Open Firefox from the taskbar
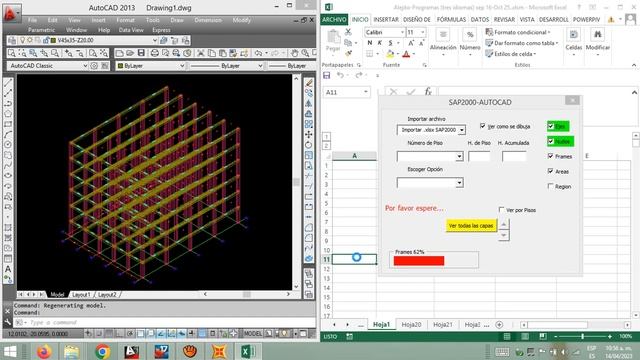This screenshot has height=360, width=640. coord(44,351)
